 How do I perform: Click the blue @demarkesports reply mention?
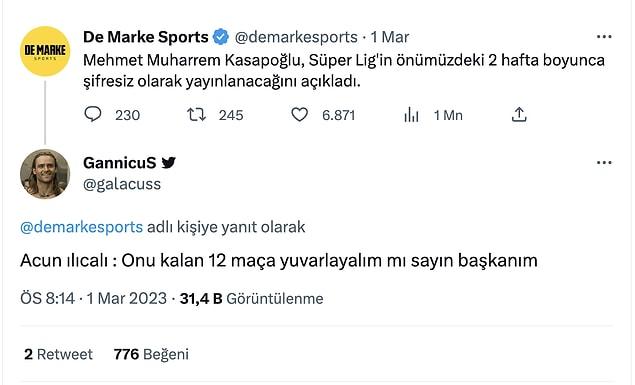pyautogui.click(x=81, y=227)
